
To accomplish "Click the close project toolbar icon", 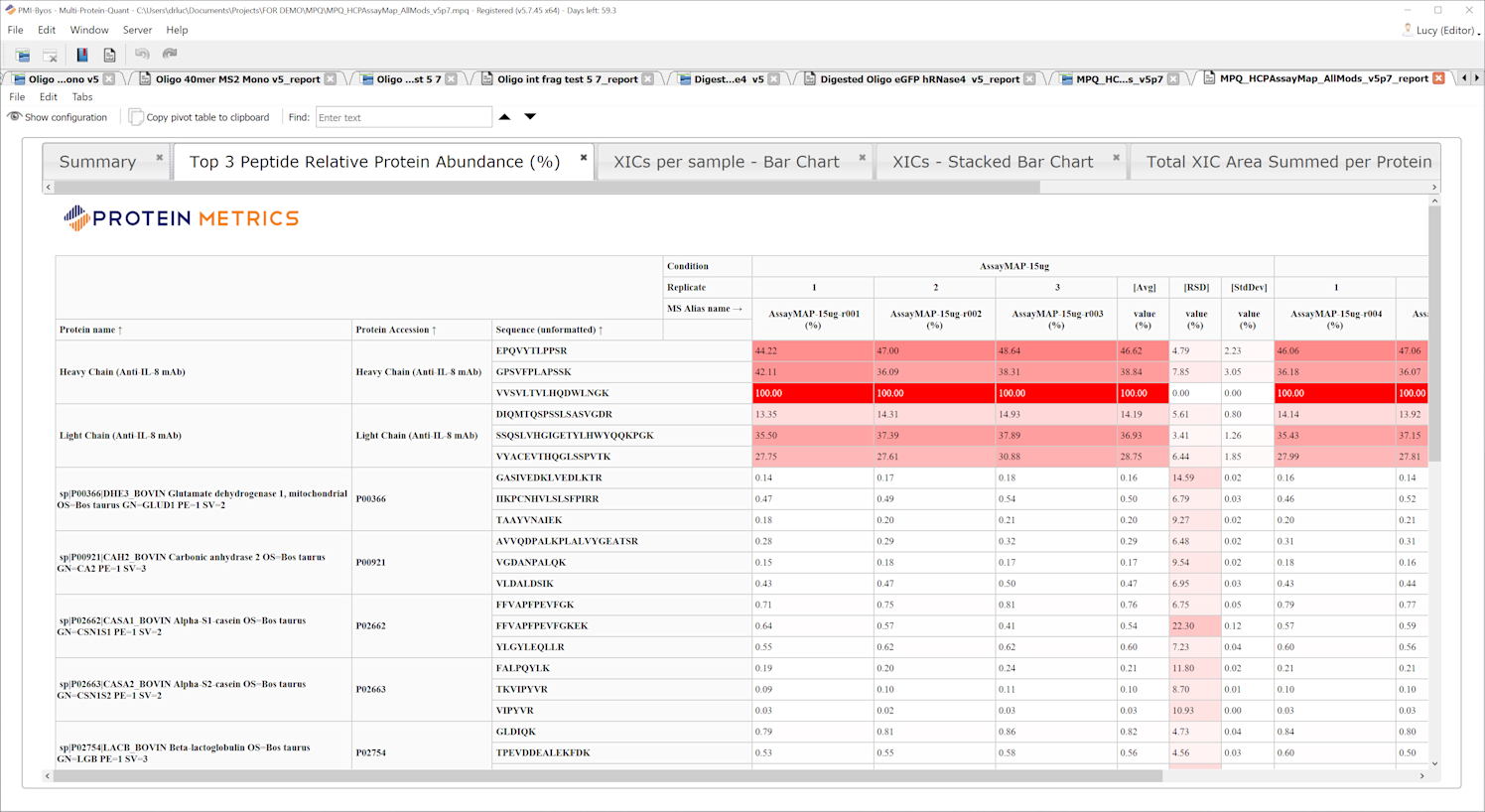I will click(50, 55).
